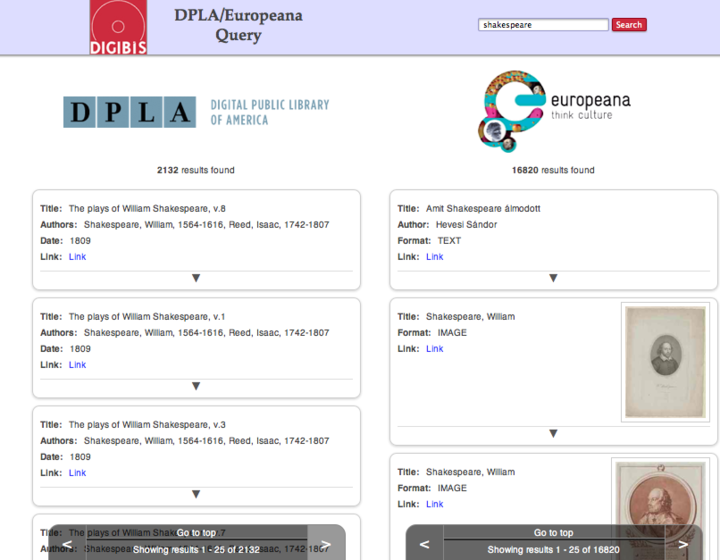The height and width of the screenshot is (560, 720).
Task: Go to previous page of Europeana results
Action: coord(425,545)
